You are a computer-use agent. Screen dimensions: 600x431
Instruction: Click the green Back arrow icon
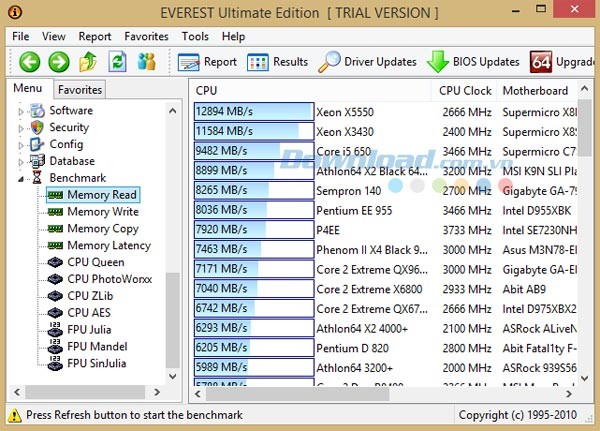(29, 62)
